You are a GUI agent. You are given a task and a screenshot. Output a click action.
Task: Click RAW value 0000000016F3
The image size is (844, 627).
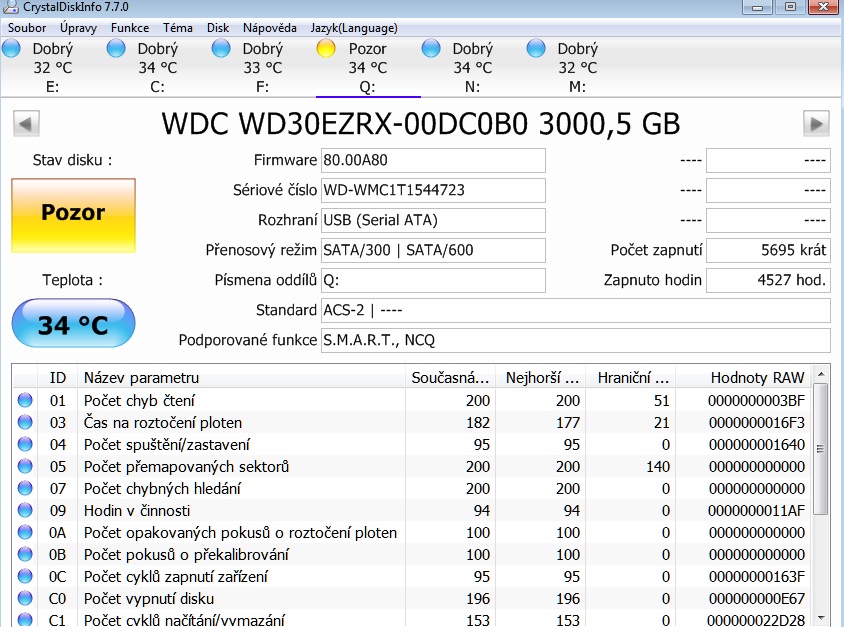[756, 422]
